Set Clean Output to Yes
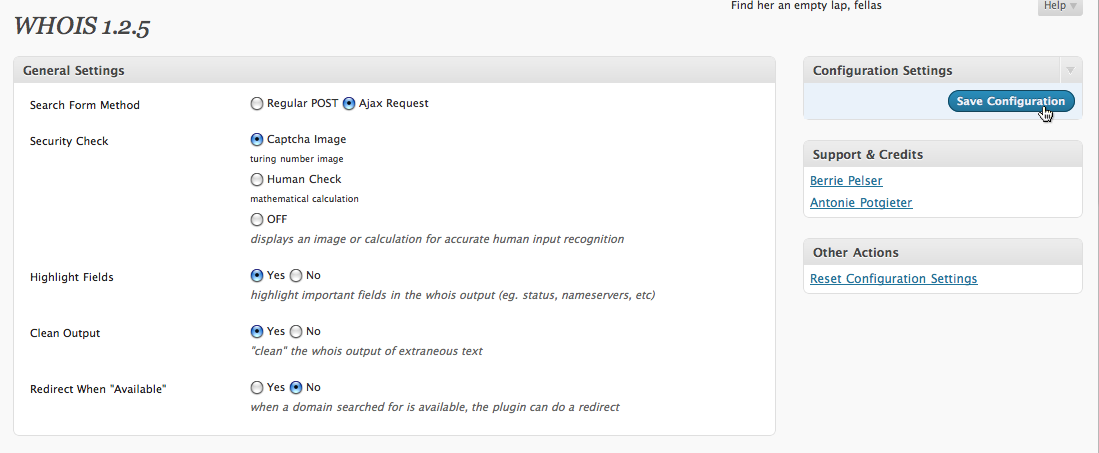The image size is (1099, 453). click(x=257, y=332)
